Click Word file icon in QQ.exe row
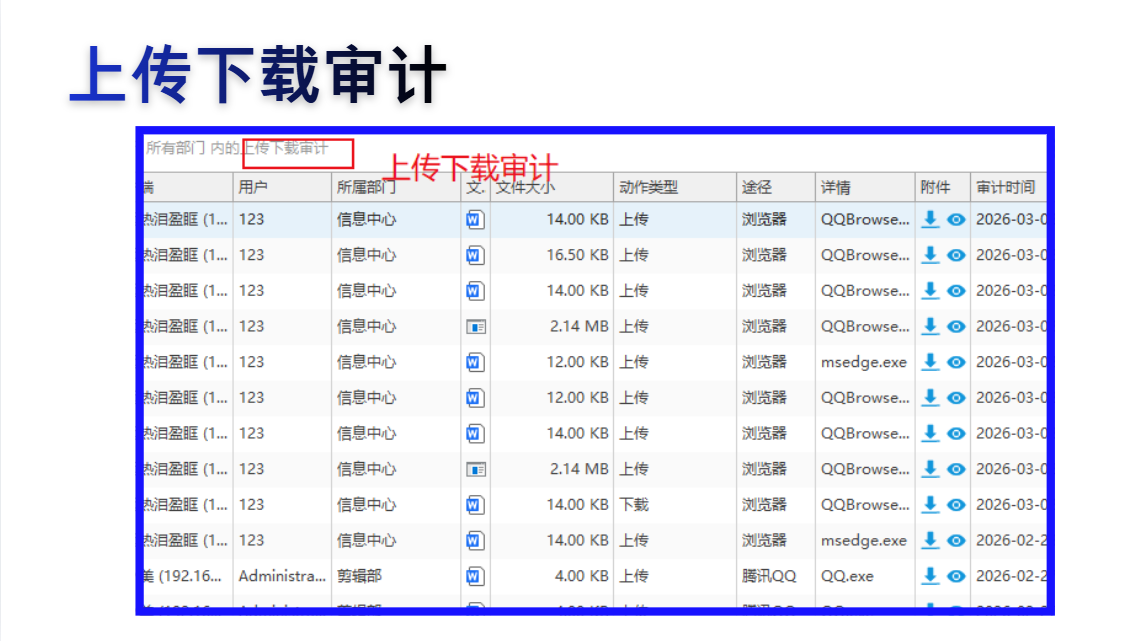The image size is (1140, 641). pos(475,576)
